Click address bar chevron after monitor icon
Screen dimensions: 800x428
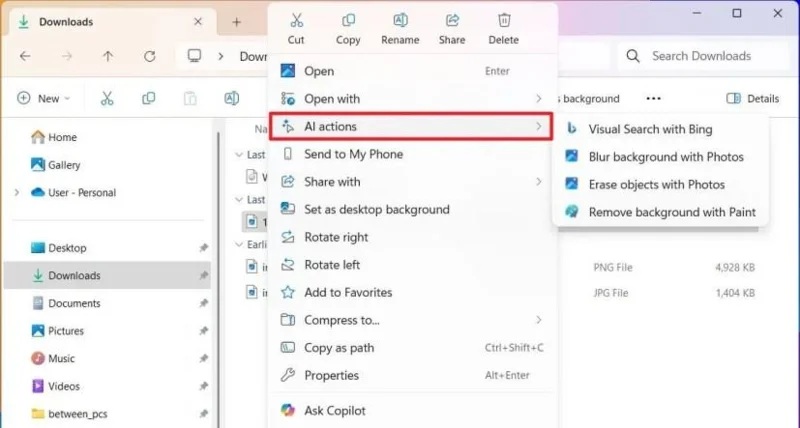click(221, 56)
